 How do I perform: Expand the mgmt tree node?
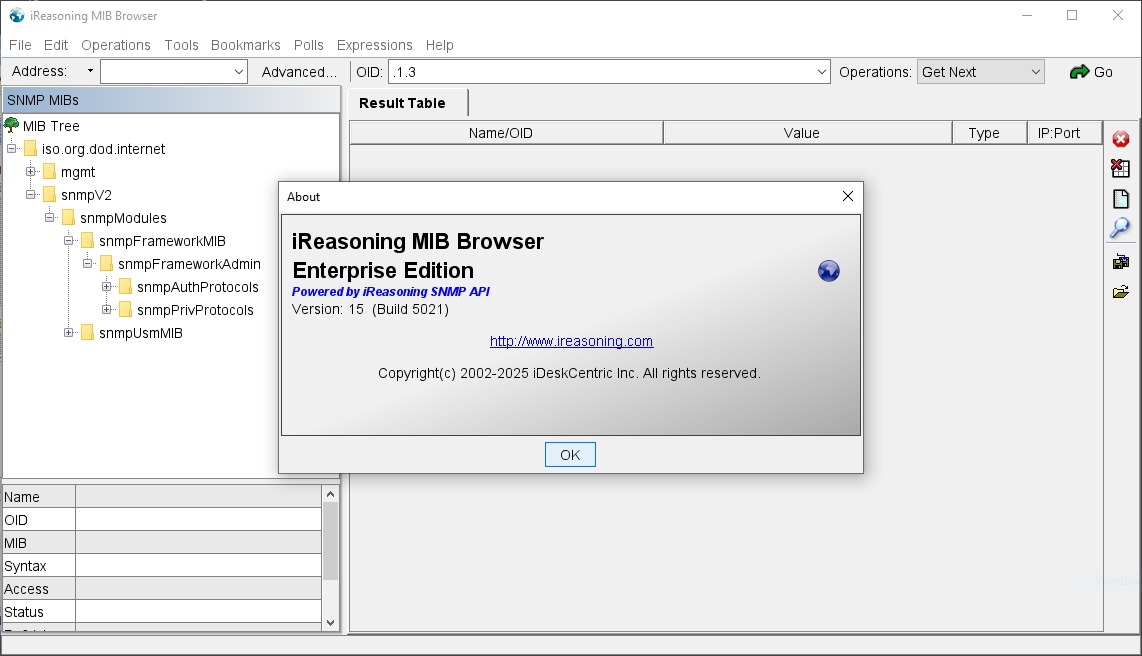[31, 172]
